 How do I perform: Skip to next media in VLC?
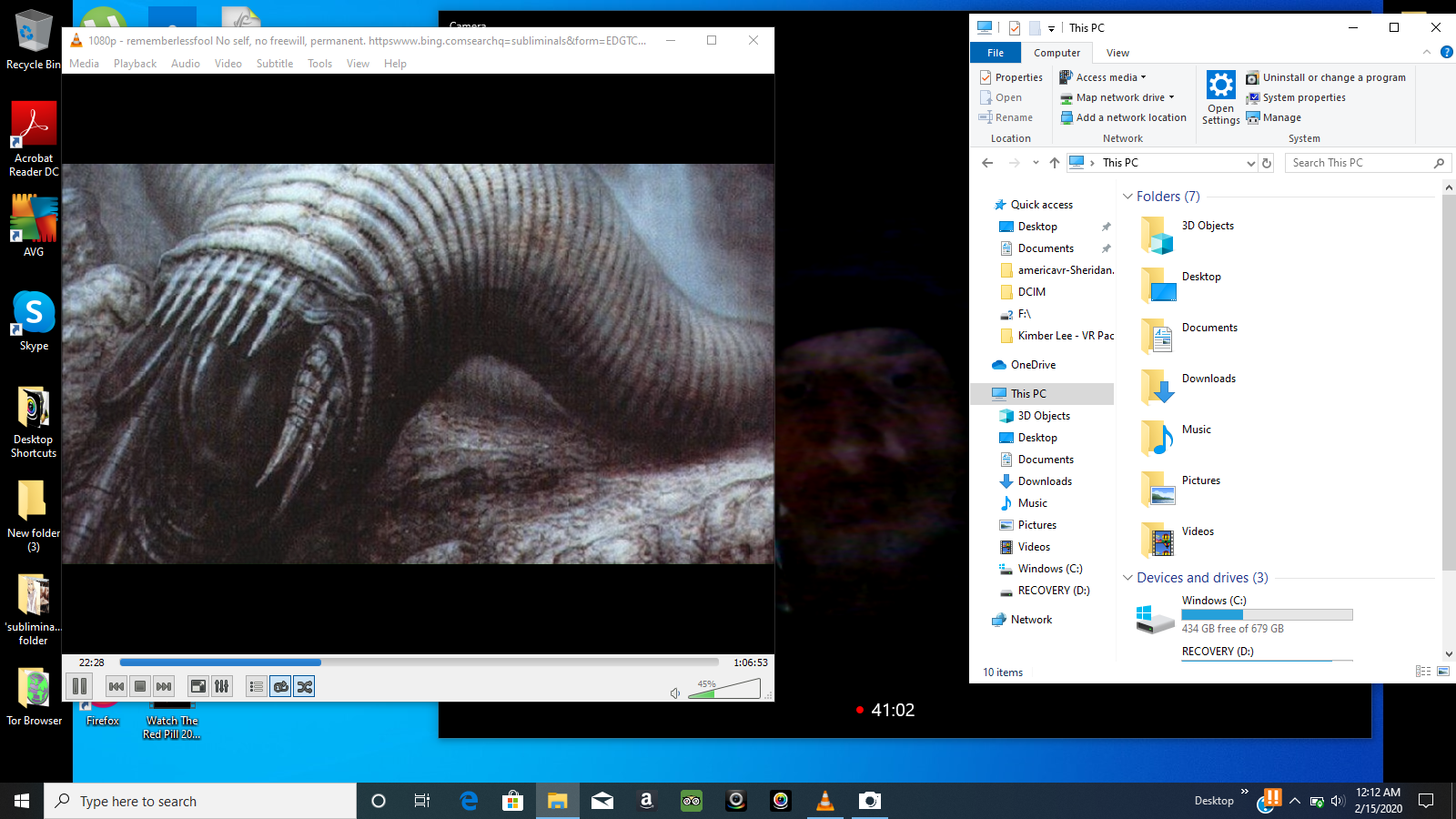(164, 686)
